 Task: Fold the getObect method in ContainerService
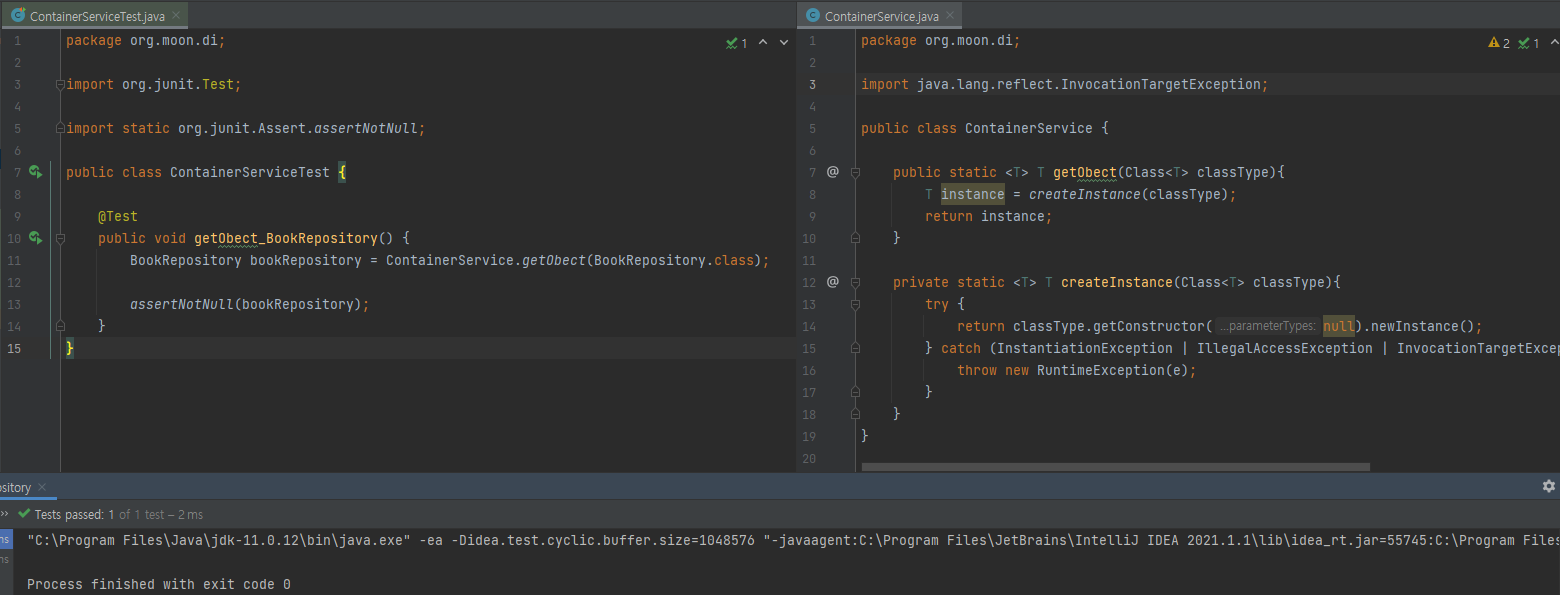855,172
